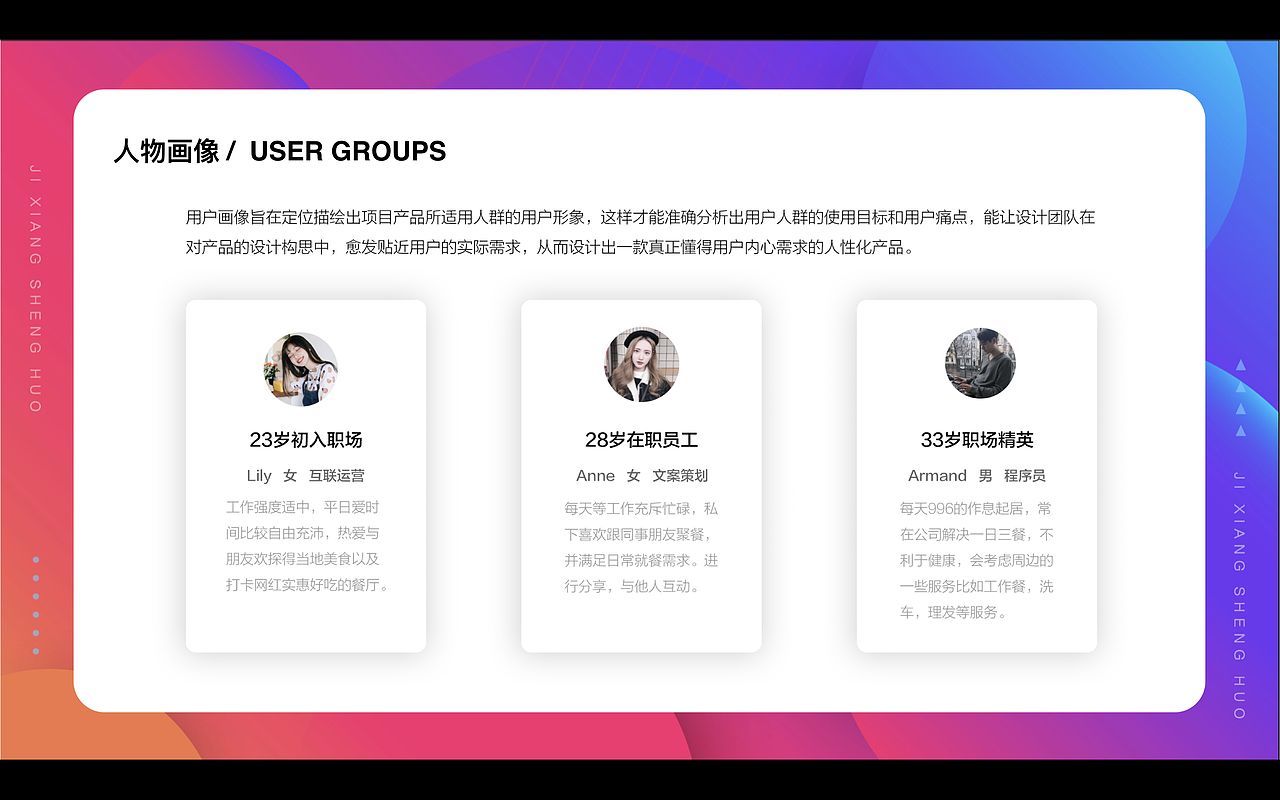Click Anne's circular avatar photo
1280x800 pixels.
pos(641,364)
